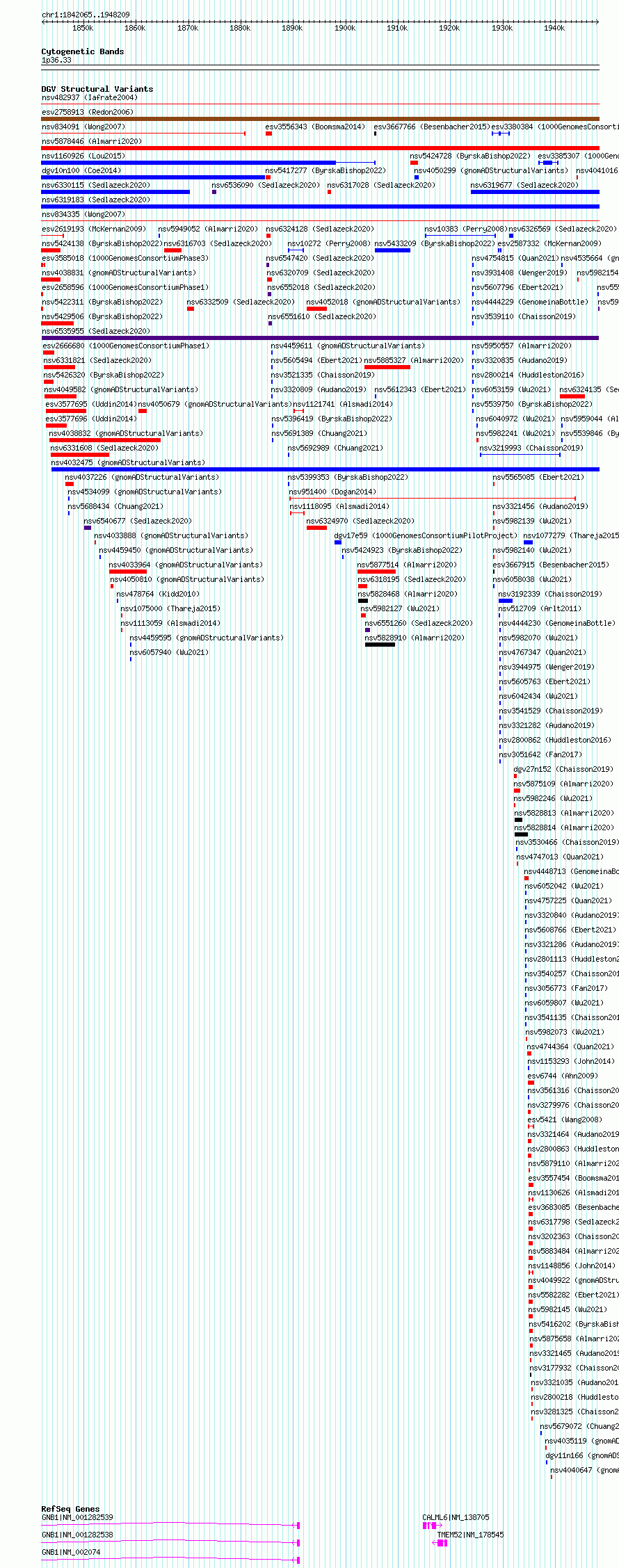This screenshot has height=1568, width=619.
Task: Open variant nsv6319677 (Sedlazeck2020)
Action: click(524, 186)
